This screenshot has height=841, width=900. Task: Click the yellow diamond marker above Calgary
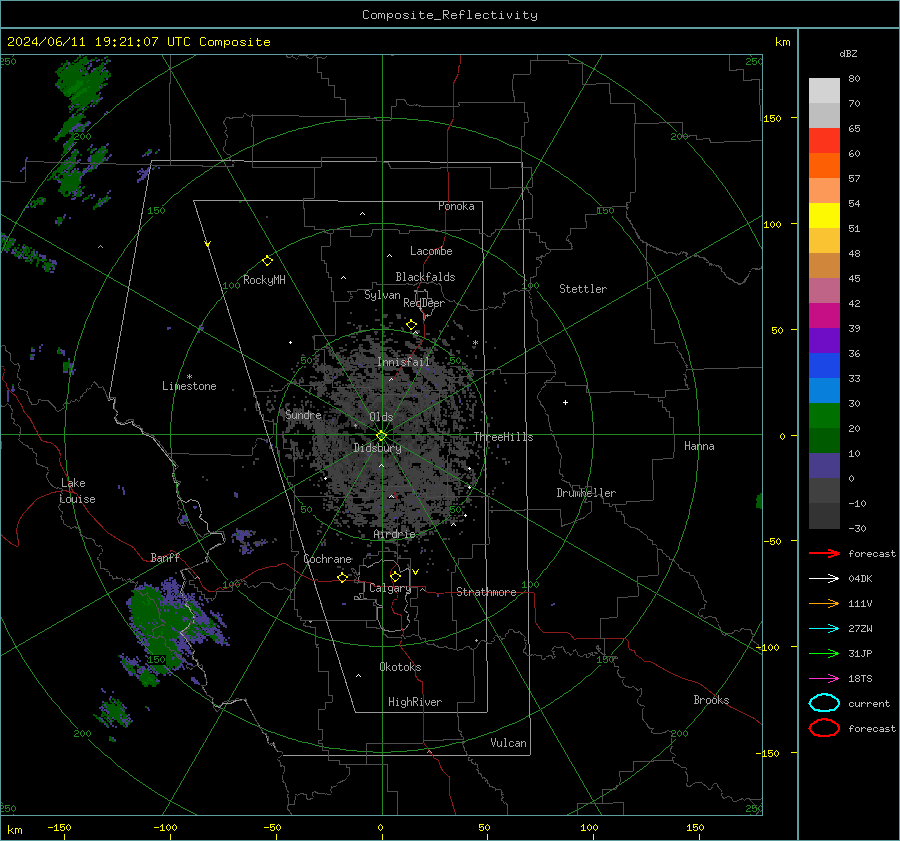pyautogui.click(x=395, y=576)
